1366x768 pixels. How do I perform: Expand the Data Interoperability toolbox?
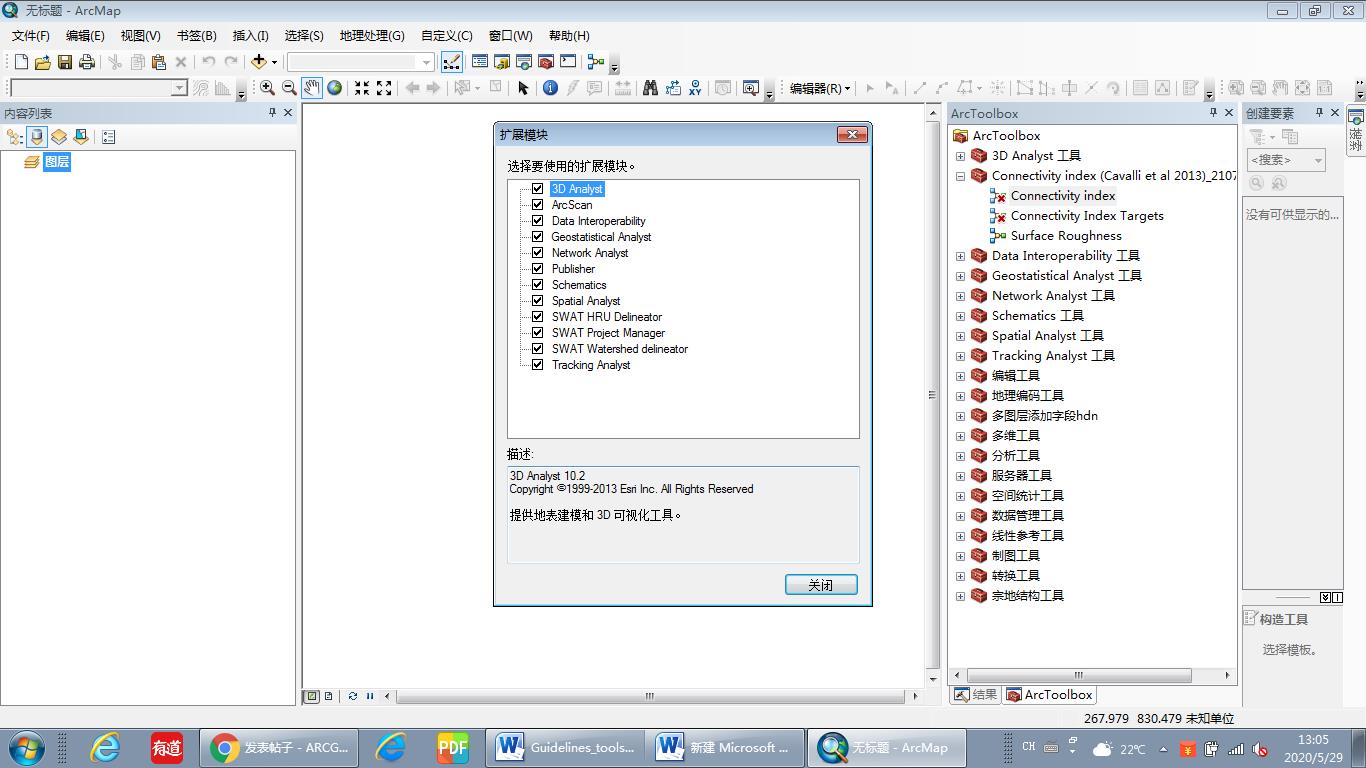coord(961,256)
